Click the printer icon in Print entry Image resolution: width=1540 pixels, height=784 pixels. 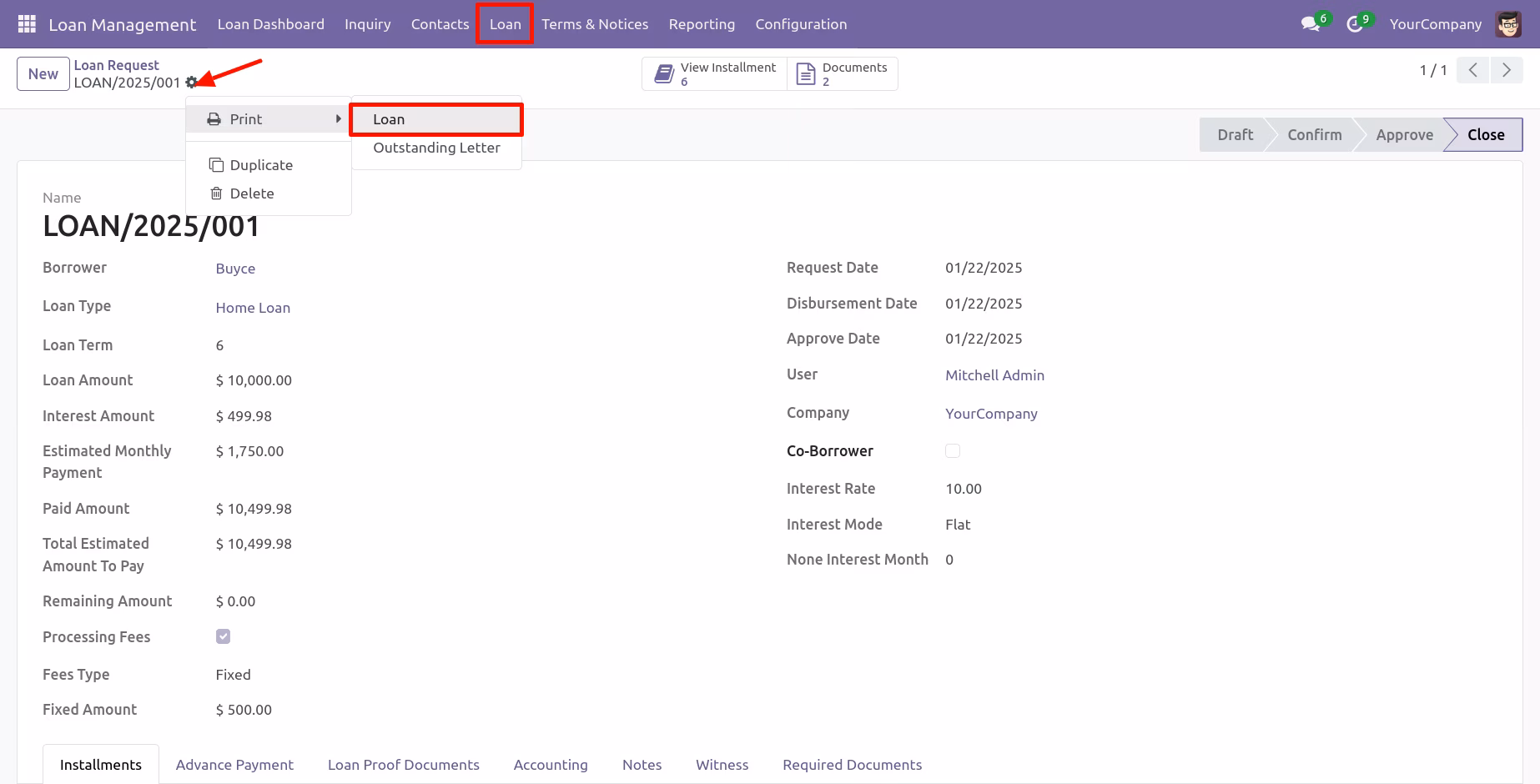214,119
